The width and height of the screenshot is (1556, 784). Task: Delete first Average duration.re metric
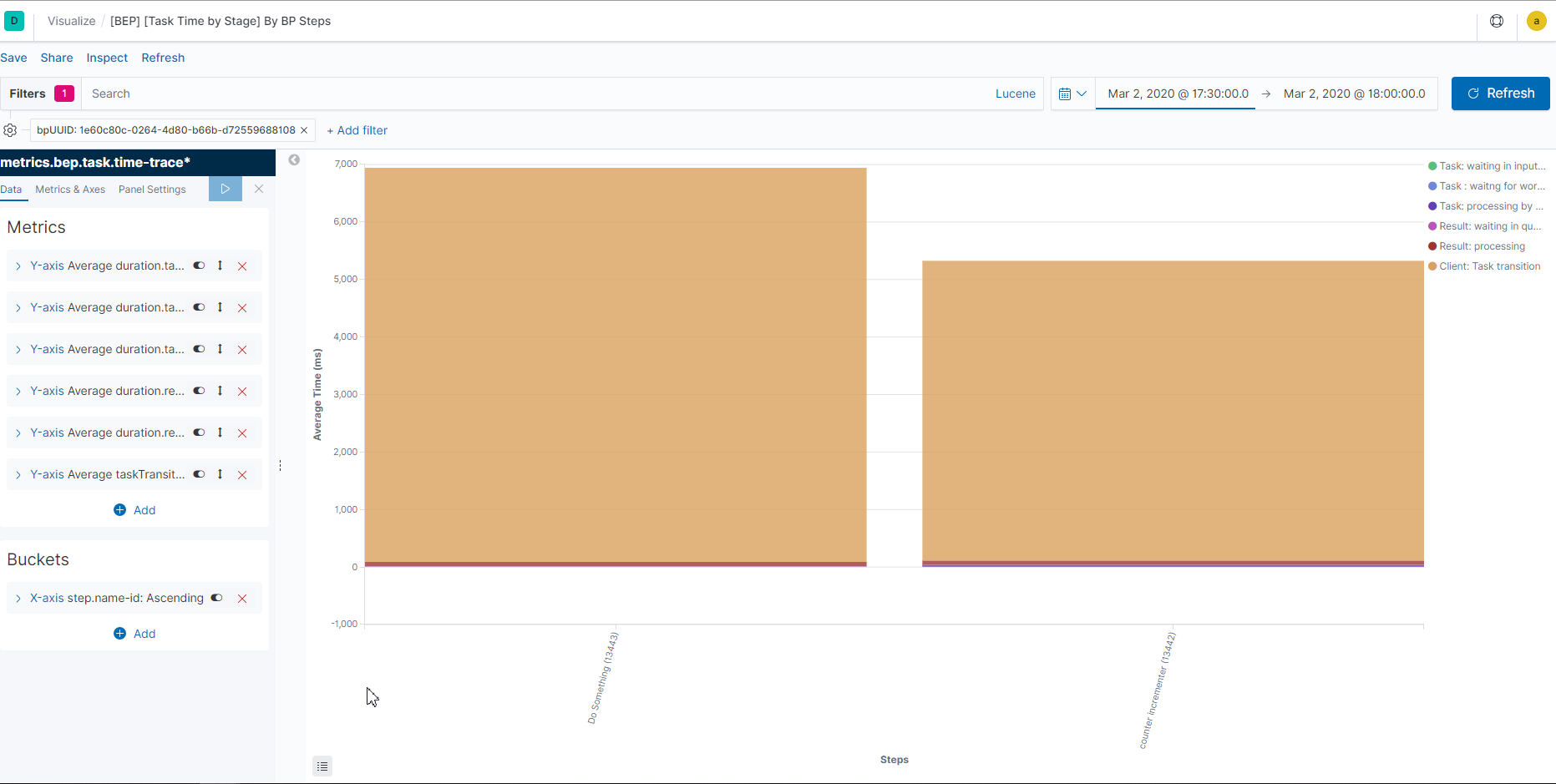pyautogui.click(x=242, y=392)
